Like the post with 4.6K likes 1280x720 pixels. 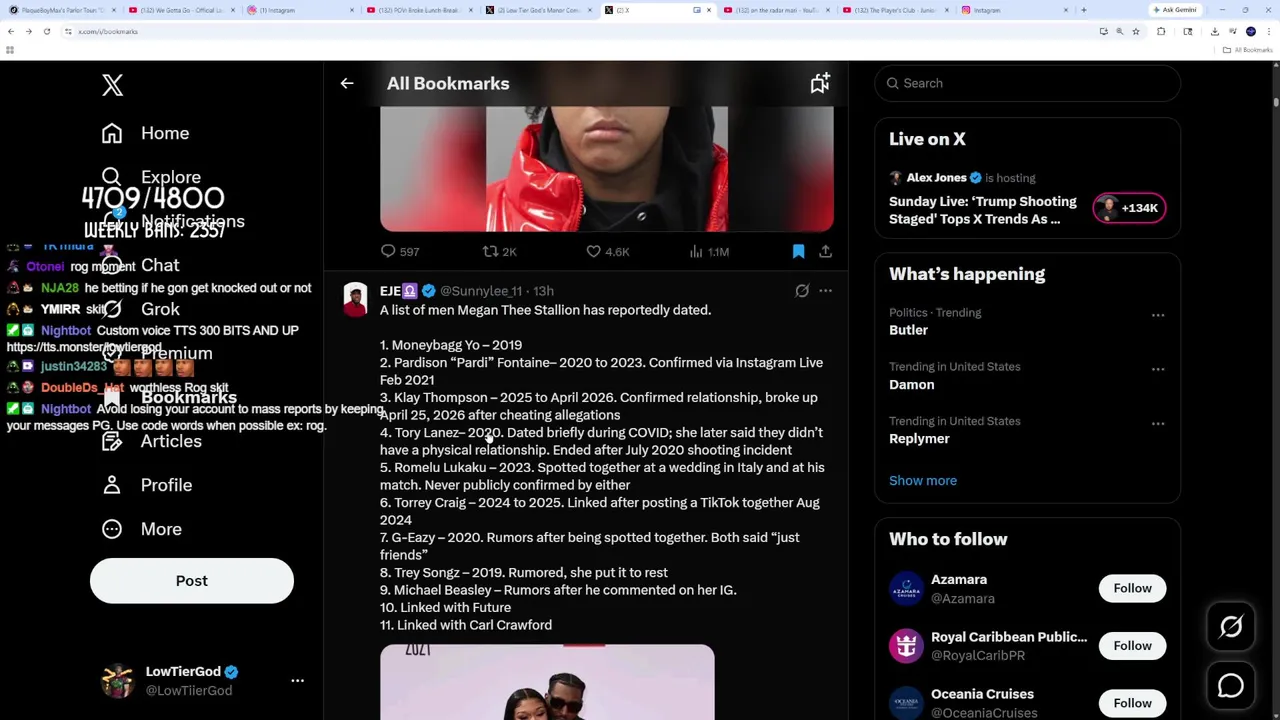tap(607, 252)
